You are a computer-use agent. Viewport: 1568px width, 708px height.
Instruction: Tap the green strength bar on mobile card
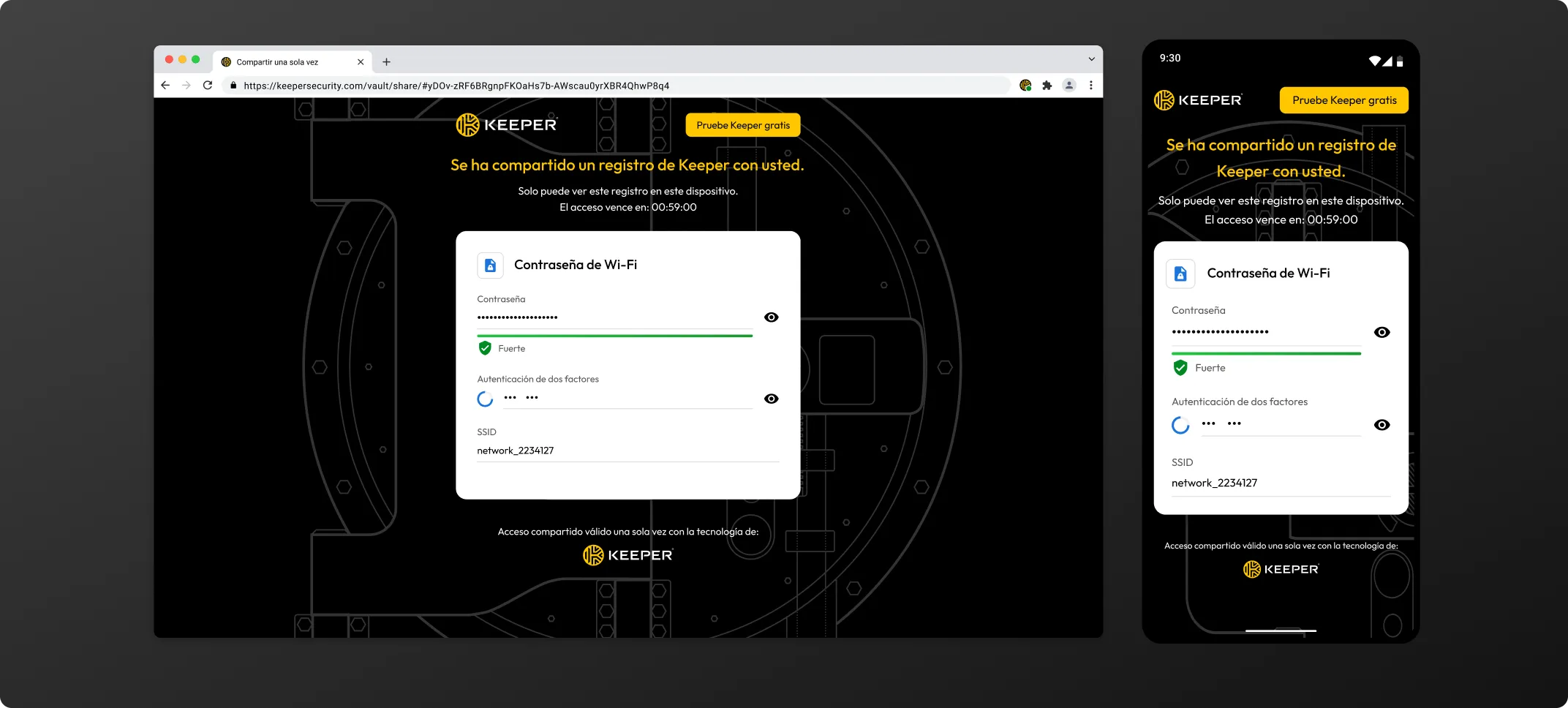(x=1266, y=353)
